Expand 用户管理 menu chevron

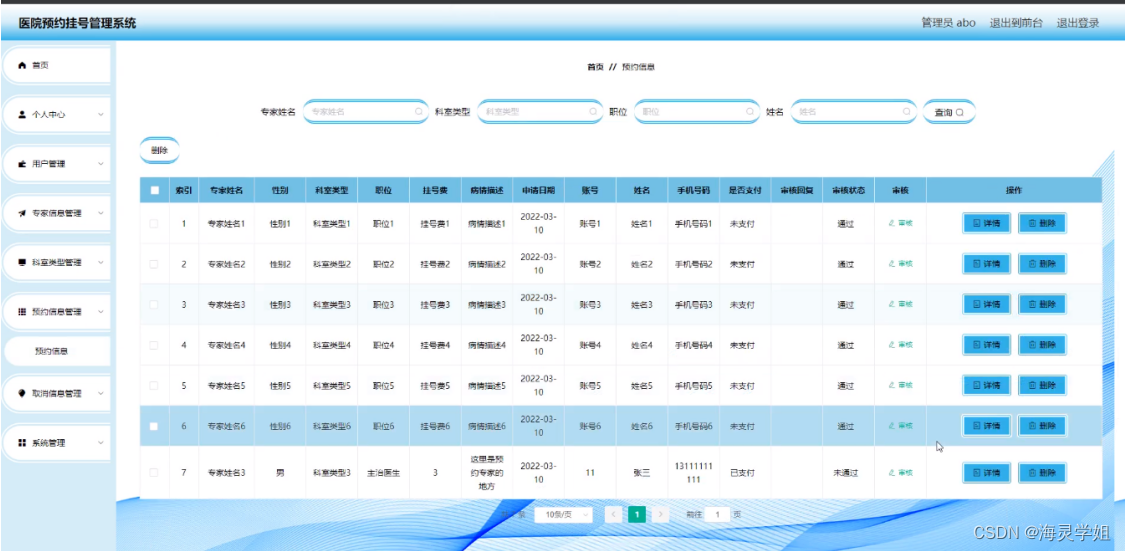[x=101, y=164]
